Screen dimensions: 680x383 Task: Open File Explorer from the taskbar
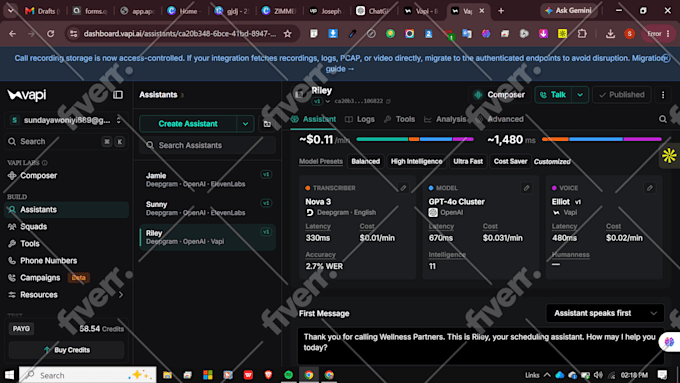point(167,375)
